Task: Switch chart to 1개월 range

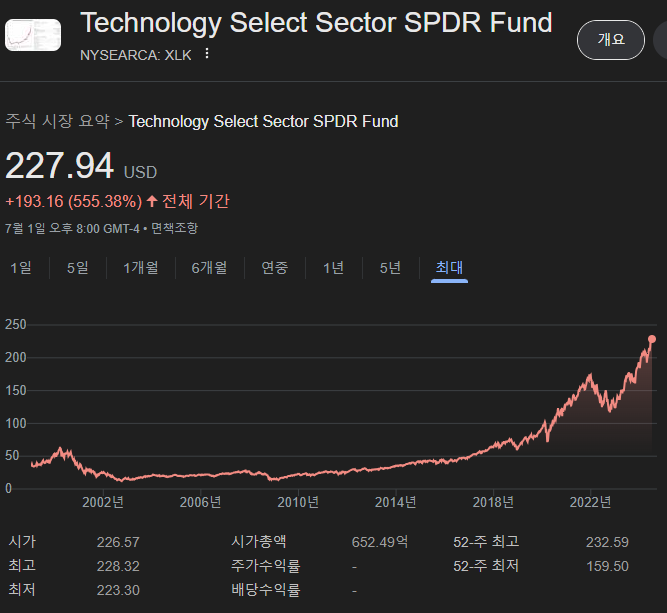Action: (x=141, y=268)
